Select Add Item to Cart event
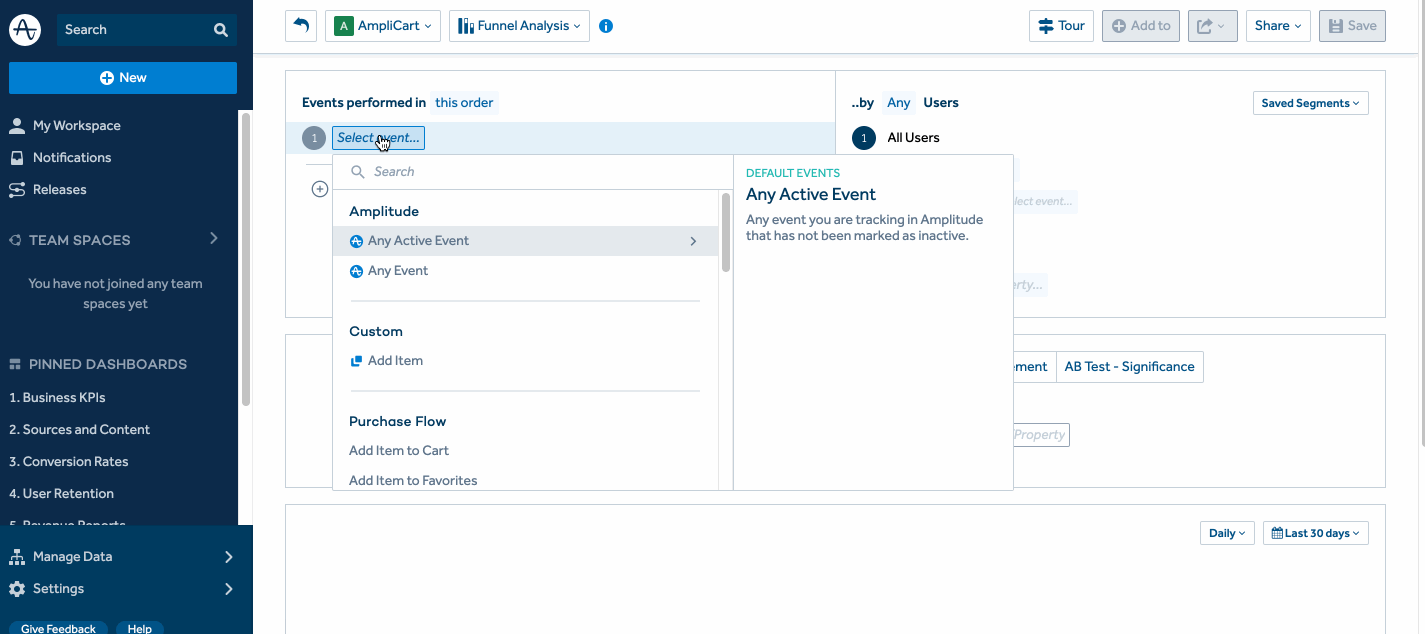Image resolution: width=1425 pixels, height=634 pixels. (x=525, y=451)
